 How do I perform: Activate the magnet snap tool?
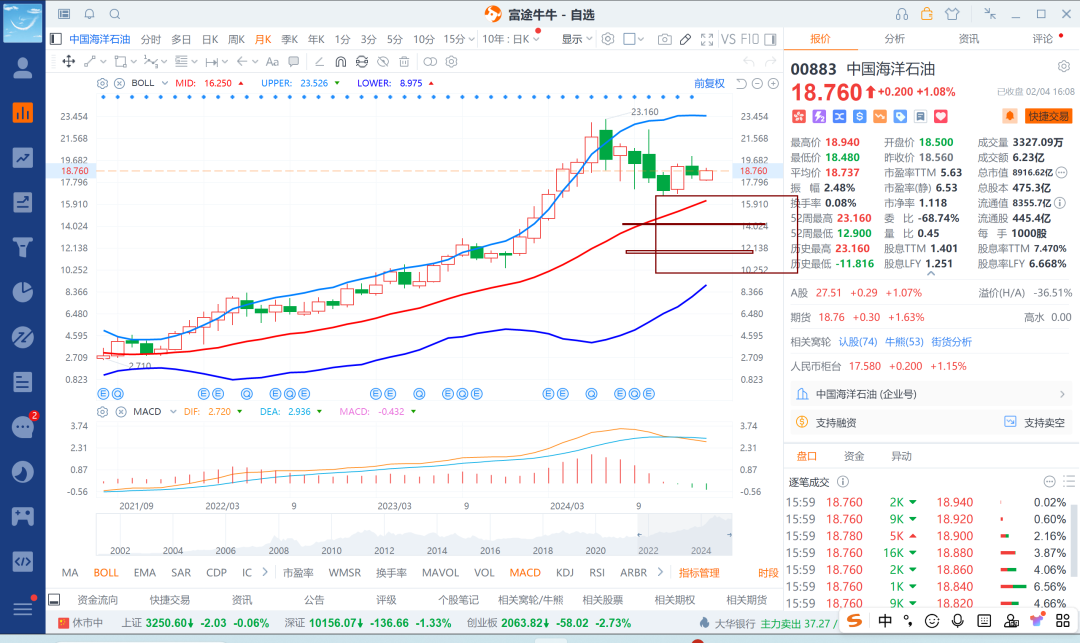340,62
